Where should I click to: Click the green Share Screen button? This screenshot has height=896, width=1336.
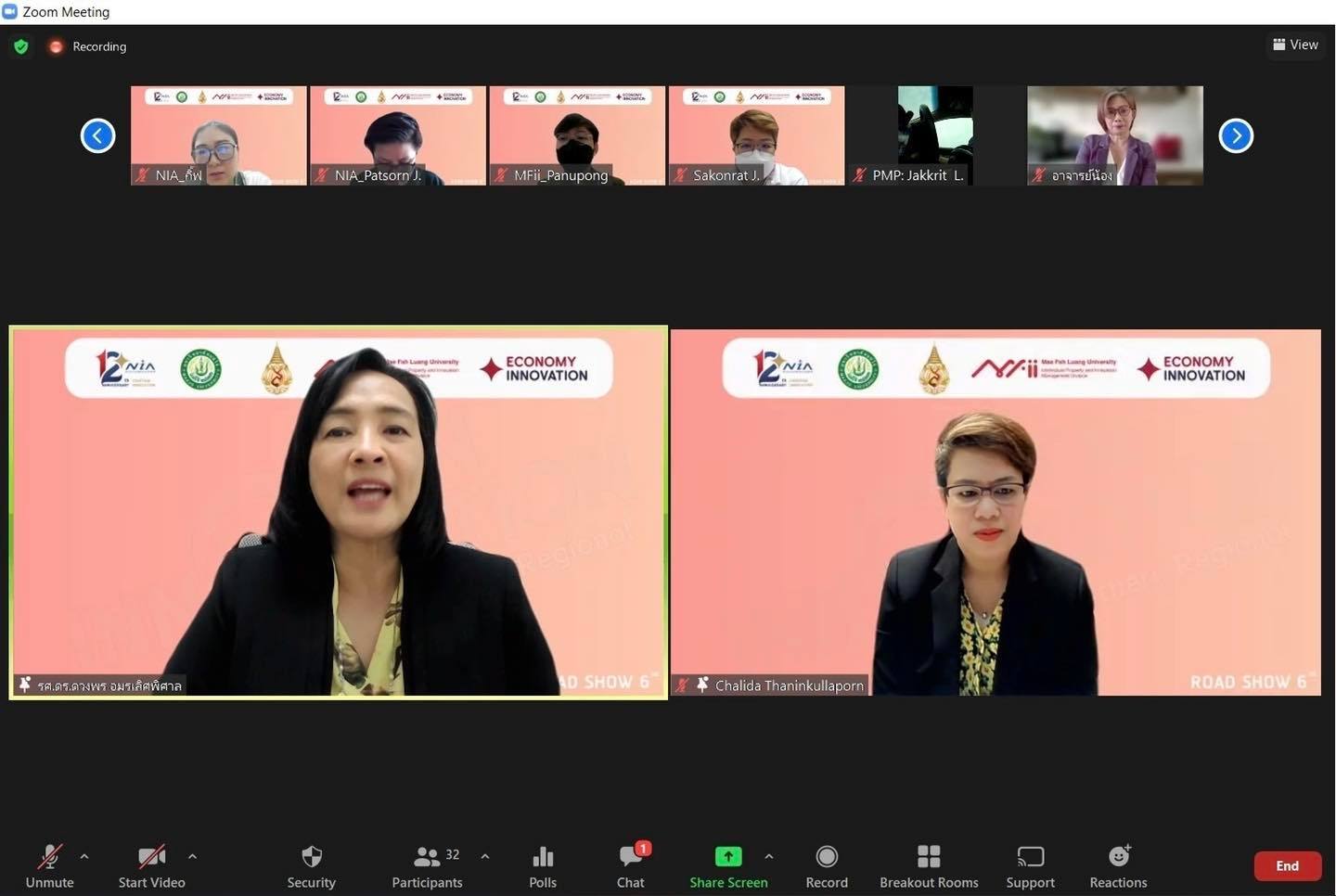point(728,866)
